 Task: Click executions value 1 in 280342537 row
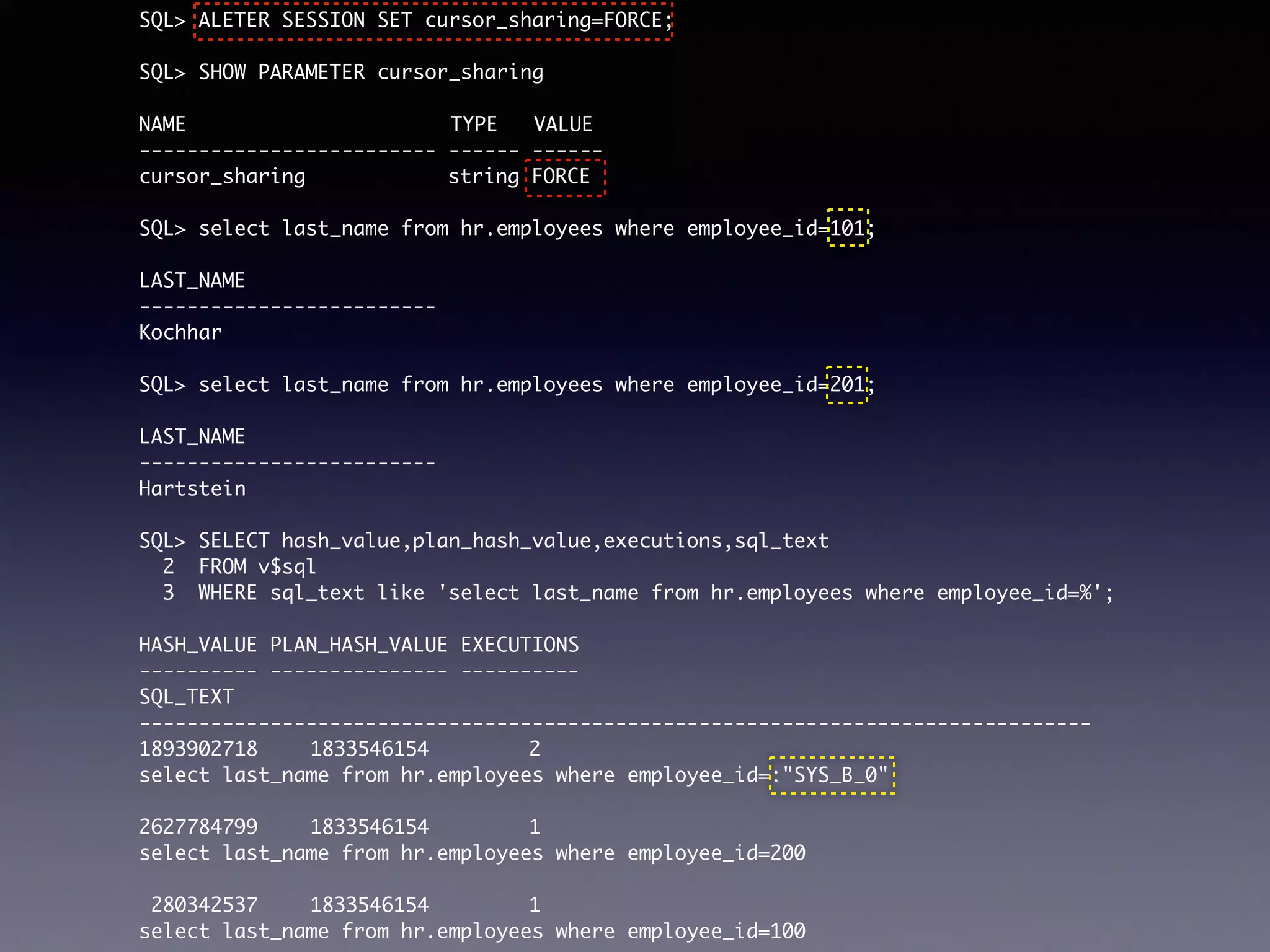pyautogui.click(x=535, y=905)
